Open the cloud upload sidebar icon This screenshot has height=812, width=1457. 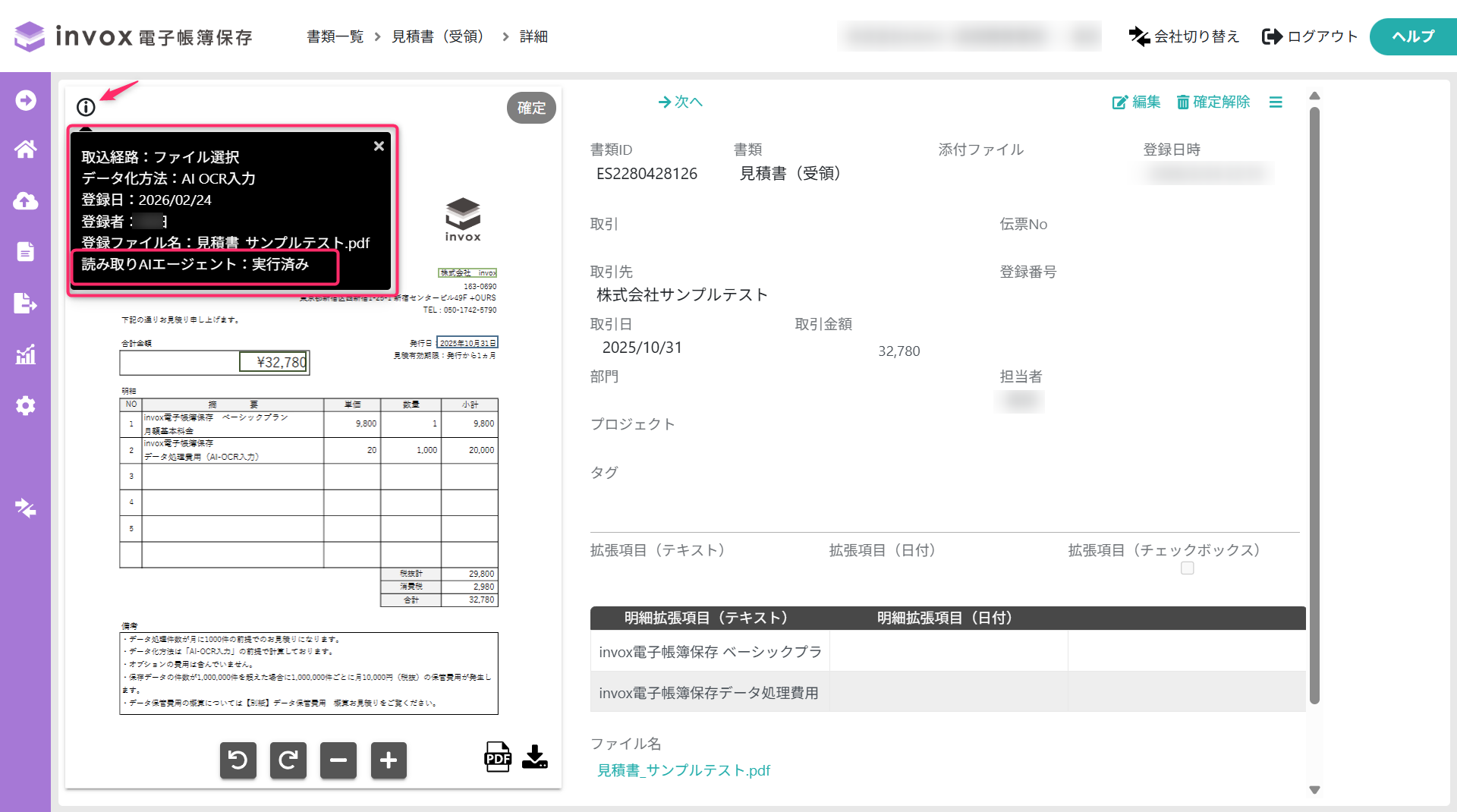pos(26,201)
